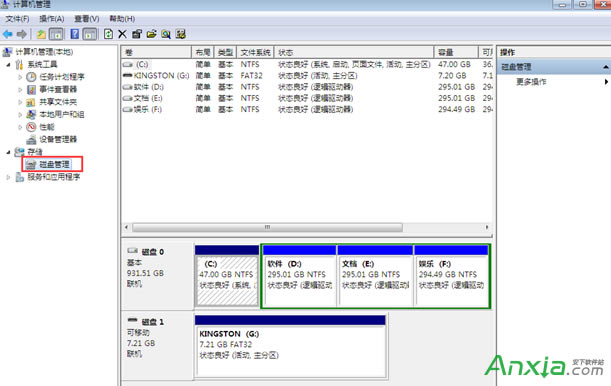
Task: Collapse the 系统工具 tree node
Action: (x=8, y=65)
